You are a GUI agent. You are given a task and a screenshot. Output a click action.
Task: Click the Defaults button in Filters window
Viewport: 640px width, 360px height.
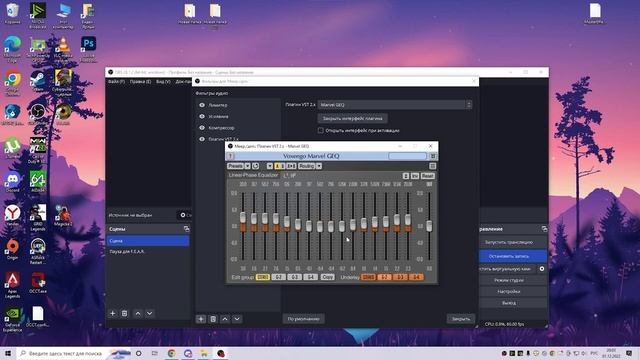(x=304, y=319)
